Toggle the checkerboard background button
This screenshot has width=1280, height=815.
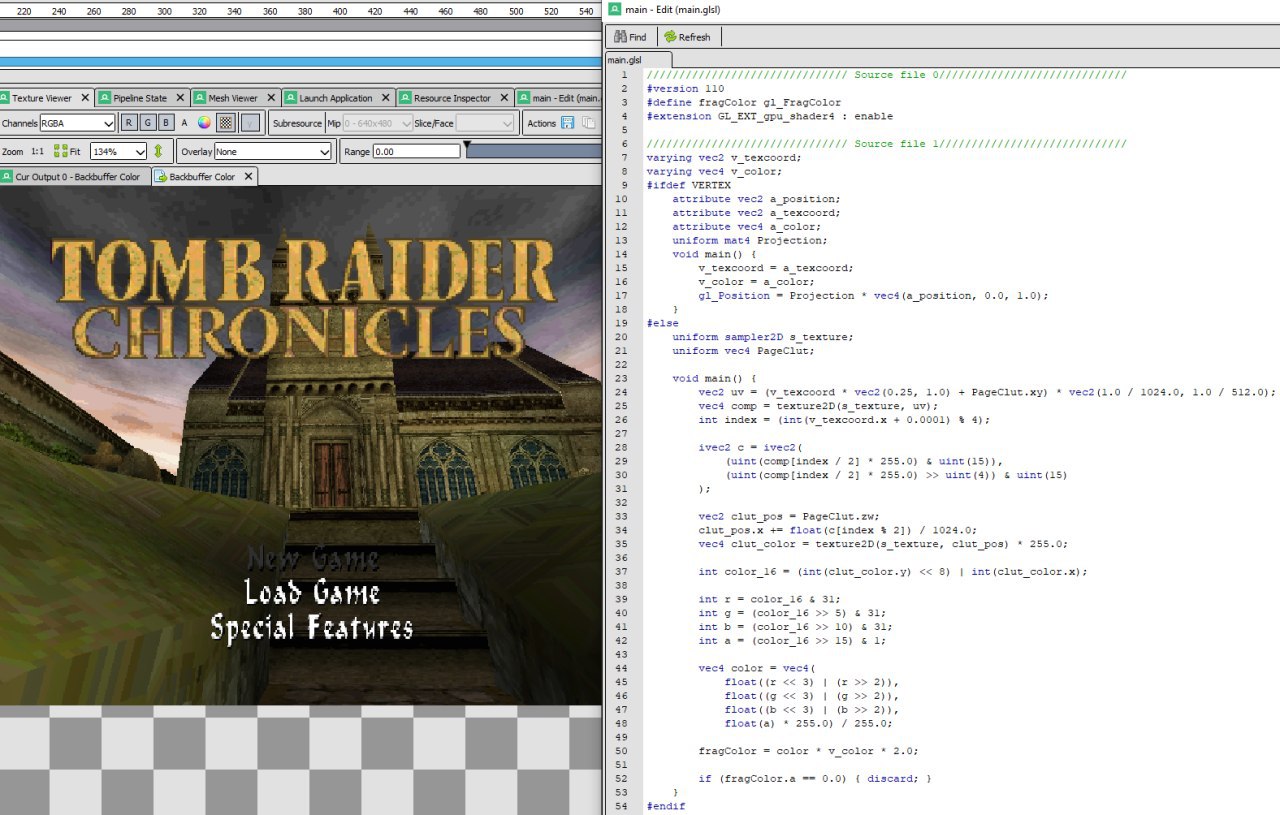pyautogui.click(x=227, y=123)
